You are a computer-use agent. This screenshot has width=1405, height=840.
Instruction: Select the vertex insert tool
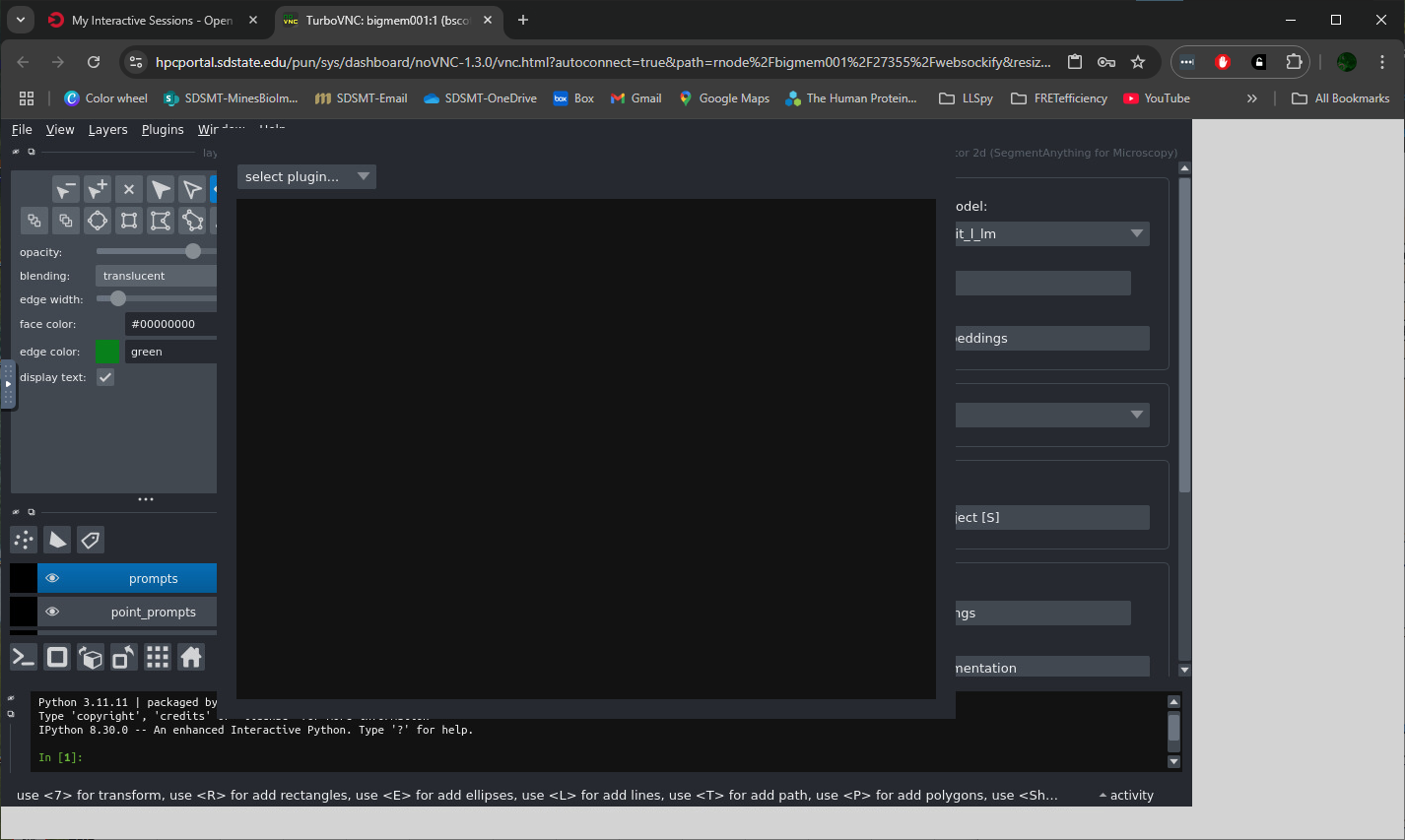(x=97, y=189)
